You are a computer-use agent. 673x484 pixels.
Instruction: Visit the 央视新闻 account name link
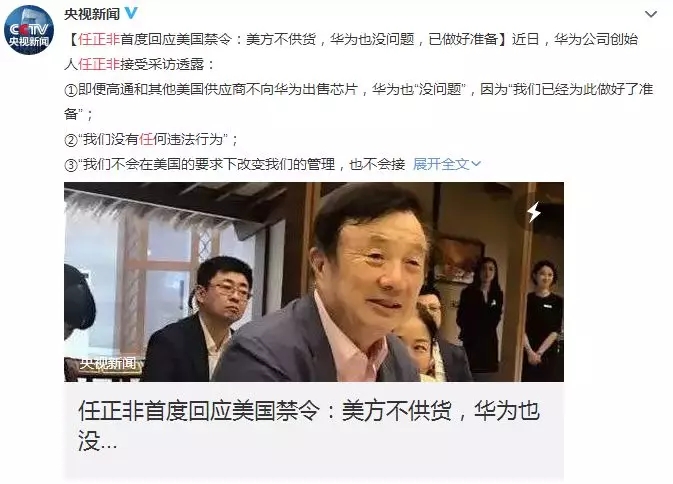[92, 14]
